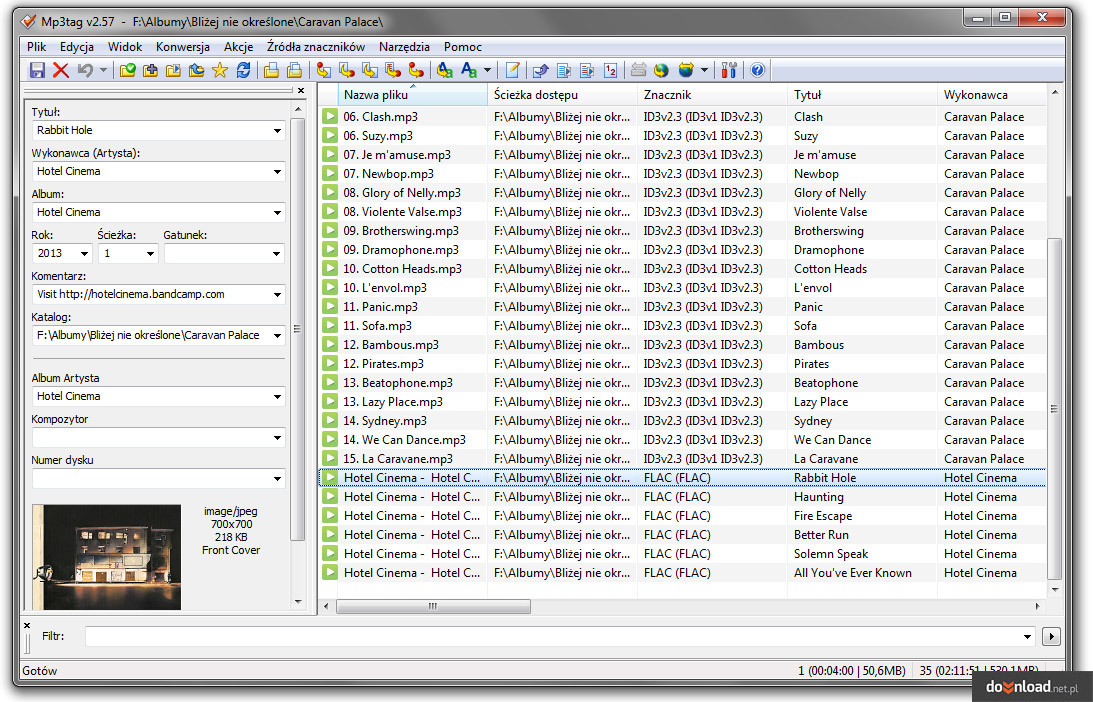Click the play icon beside 15. La Caravane.mp3

pos(330,459)
